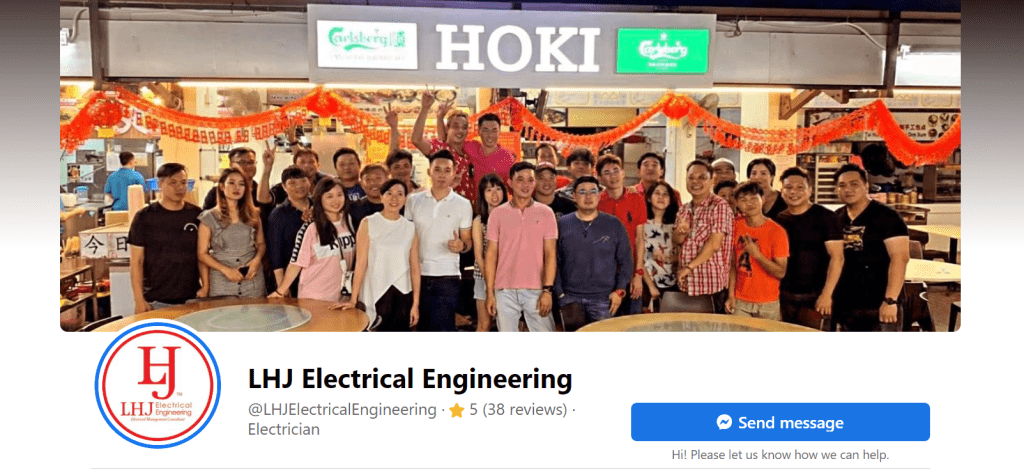Open the LHJ circular logo profile picture
This screenshot has width=1024, height=475.
pos(157,385)
